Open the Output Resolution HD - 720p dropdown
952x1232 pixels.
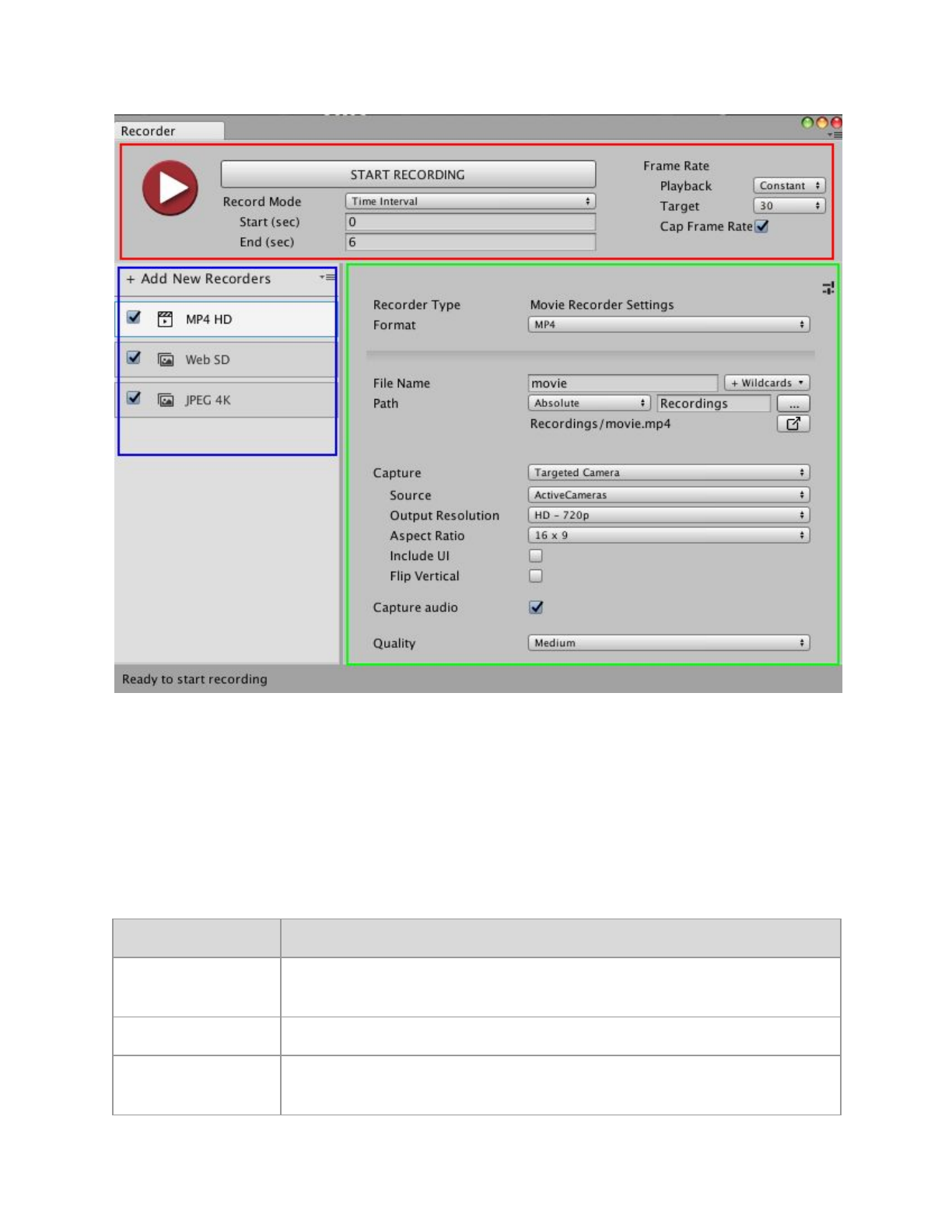(x=669, y=515)
